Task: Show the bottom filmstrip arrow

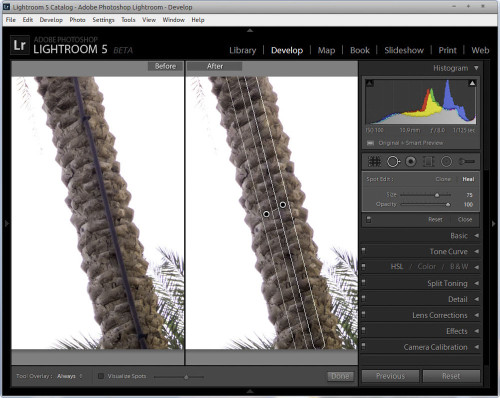Action: (250, 391)
